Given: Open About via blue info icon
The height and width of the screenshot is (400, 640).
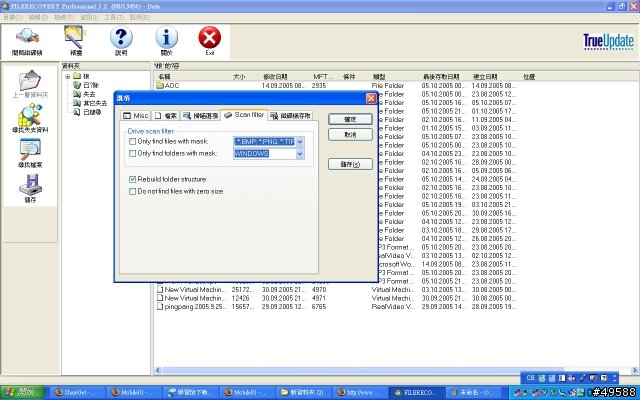Looking at the screenshot, I should pos(167,38).
